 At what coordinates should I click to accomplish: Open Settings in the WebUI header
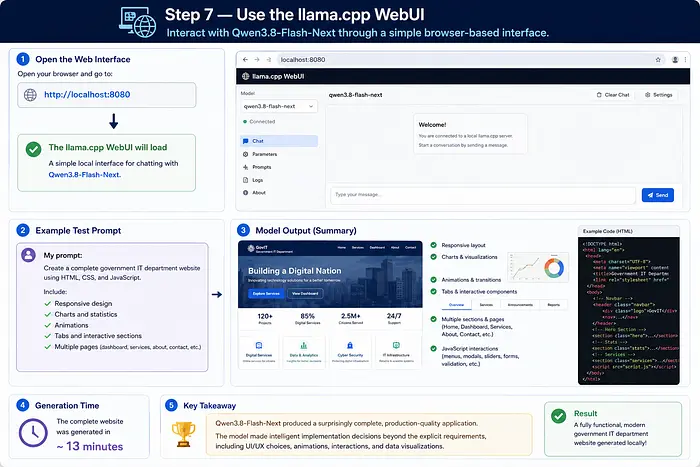pos(659,95)
